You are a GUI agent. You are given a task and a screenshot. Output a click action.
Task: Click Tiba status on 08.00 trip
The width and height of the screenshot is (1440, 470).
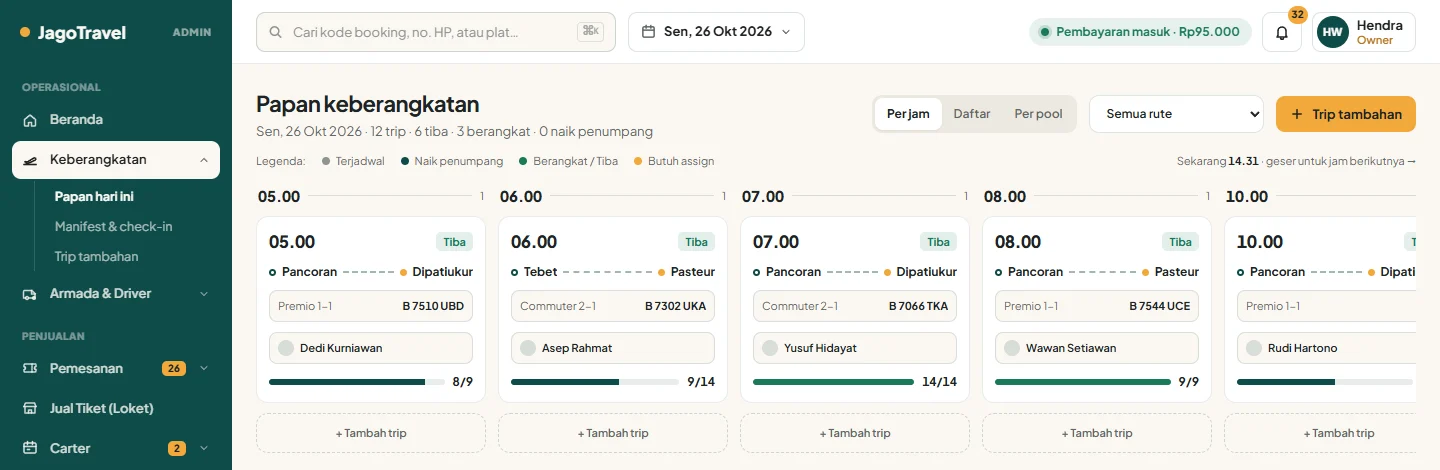point(1180,242)
